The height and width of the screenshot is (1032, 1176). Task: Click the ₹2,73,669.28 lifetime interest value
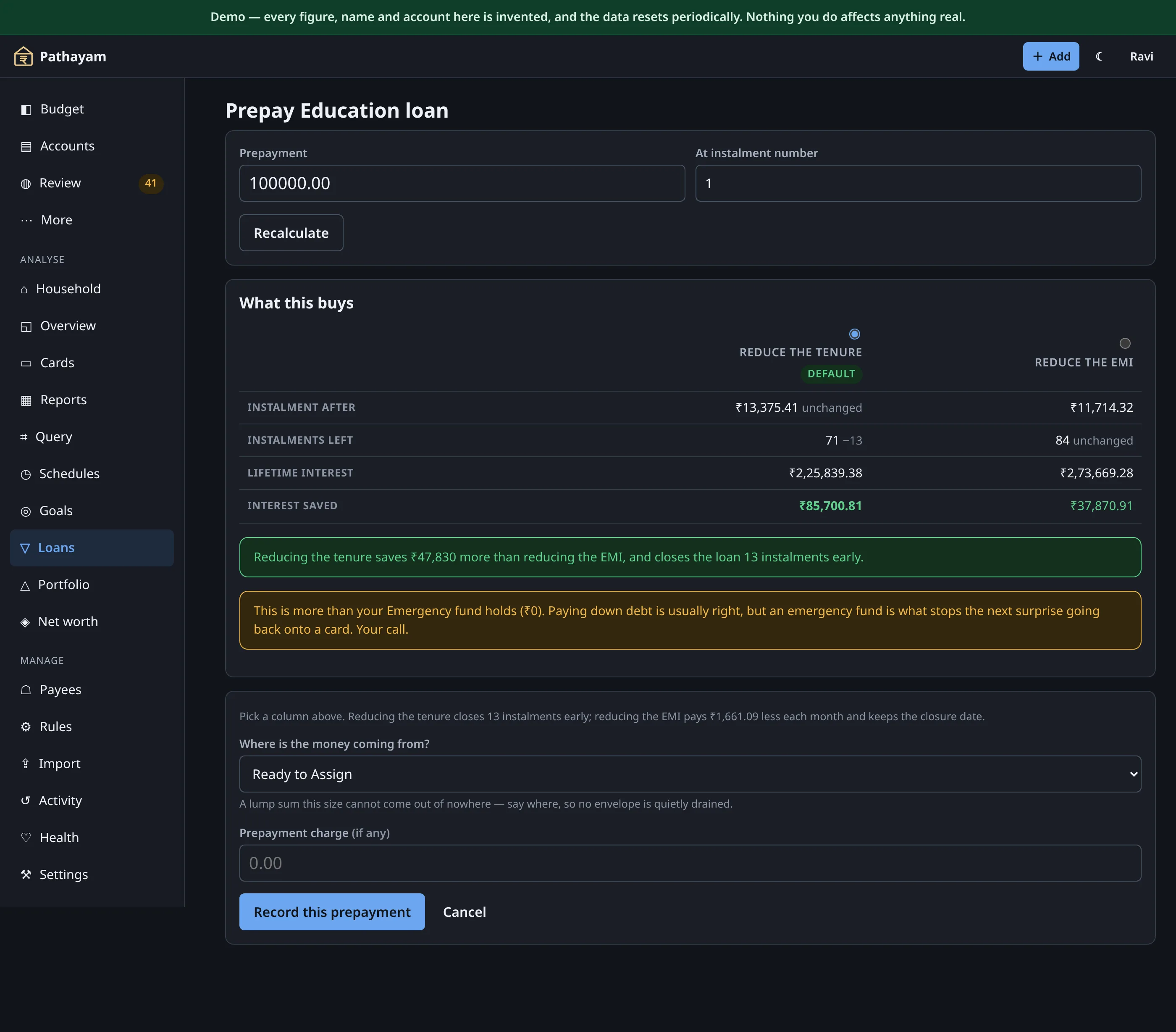1096,473
